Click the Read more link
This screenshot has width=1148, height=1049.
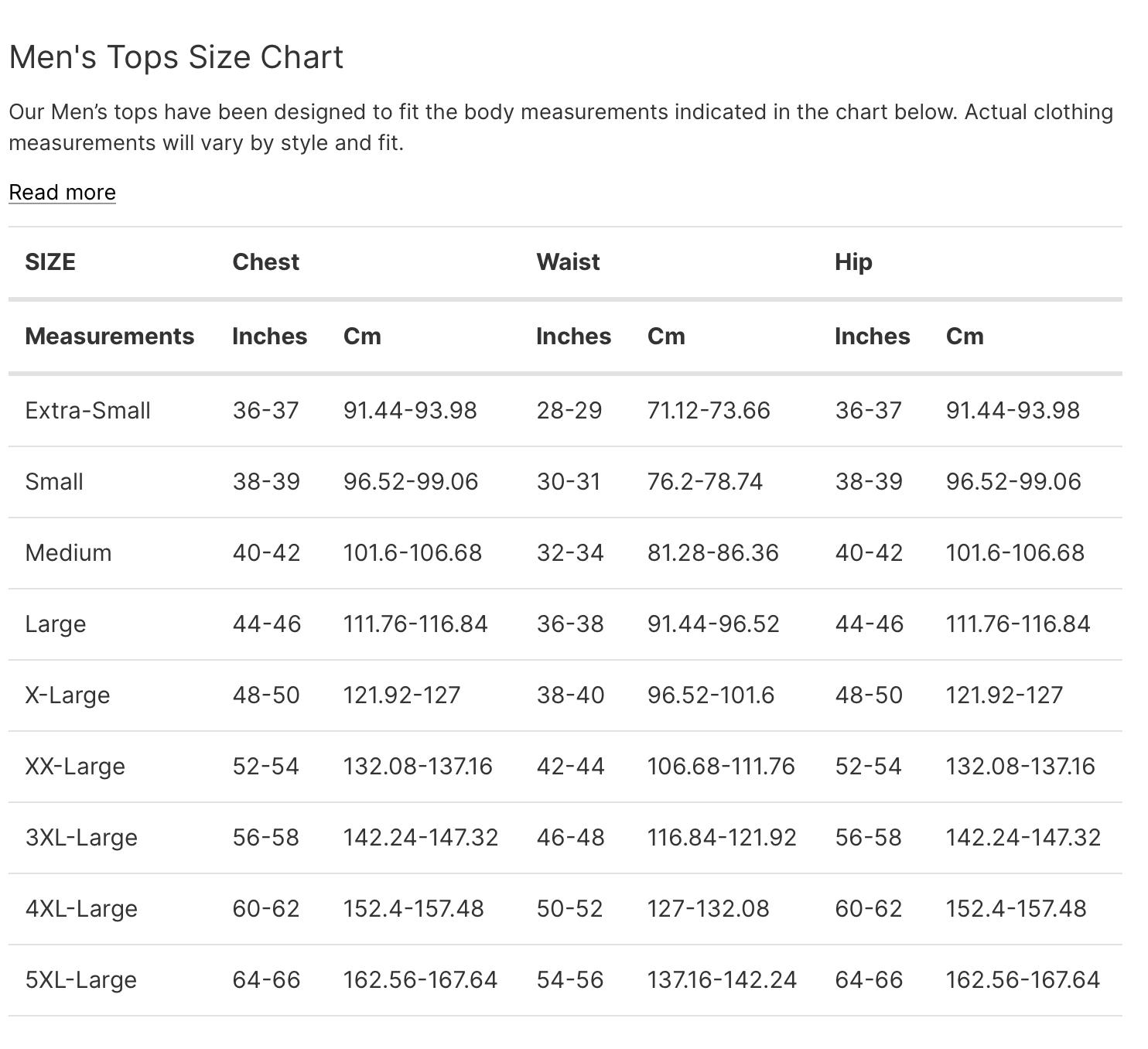(x=62, y=192)
